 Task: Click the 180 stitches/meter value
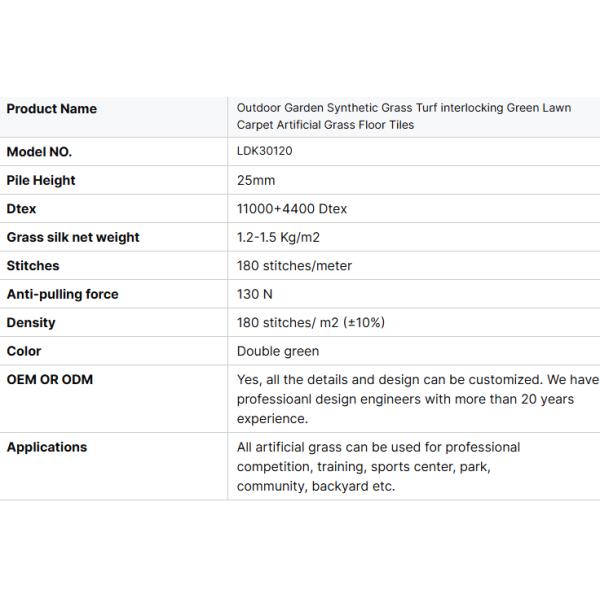coord(294,266)
